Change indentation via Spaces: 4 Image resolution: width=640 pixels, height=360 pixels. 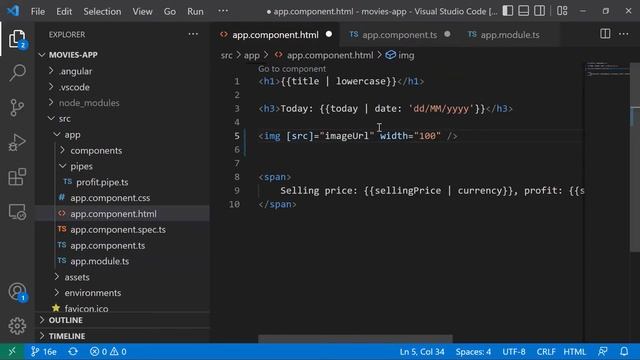click(x=473, y=351)
